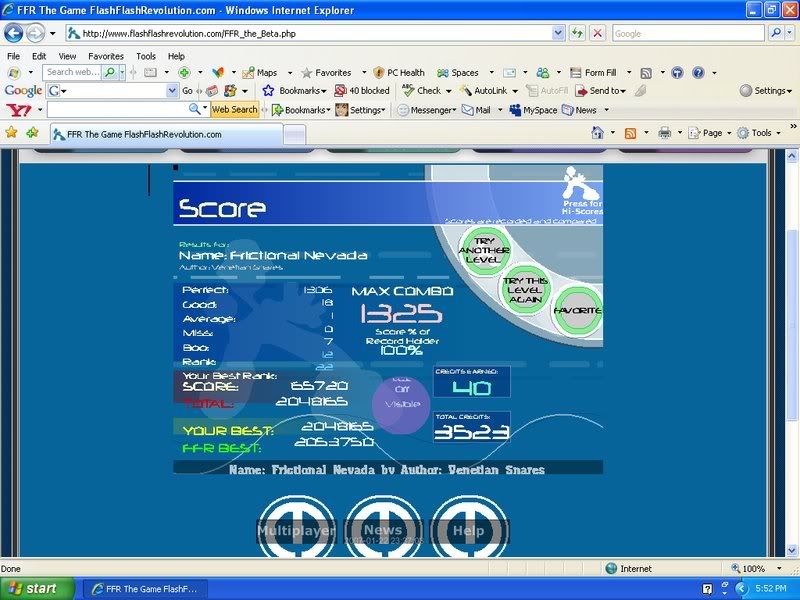800x600 pixels.
Task: Click the Home icon in command bar
Action: pyautogui.click(x=597, y=132)
